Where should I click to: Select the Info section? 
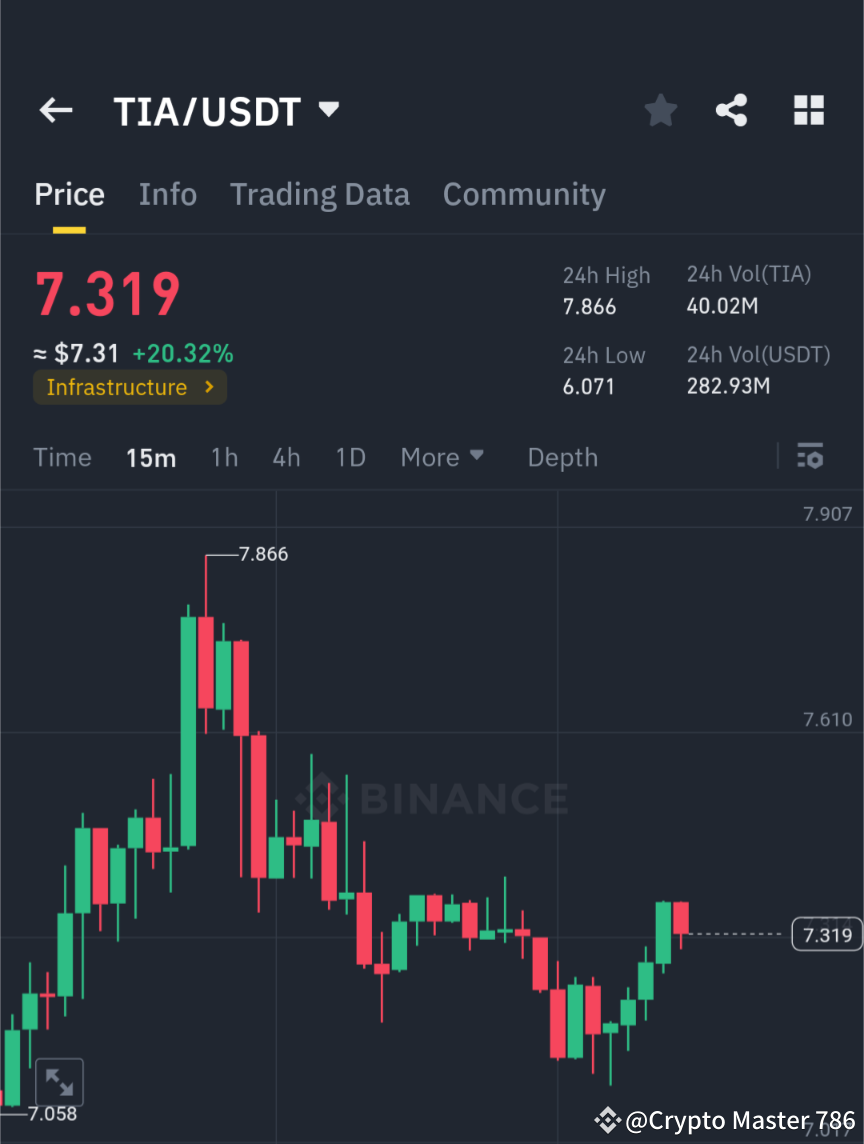point(167,194)
